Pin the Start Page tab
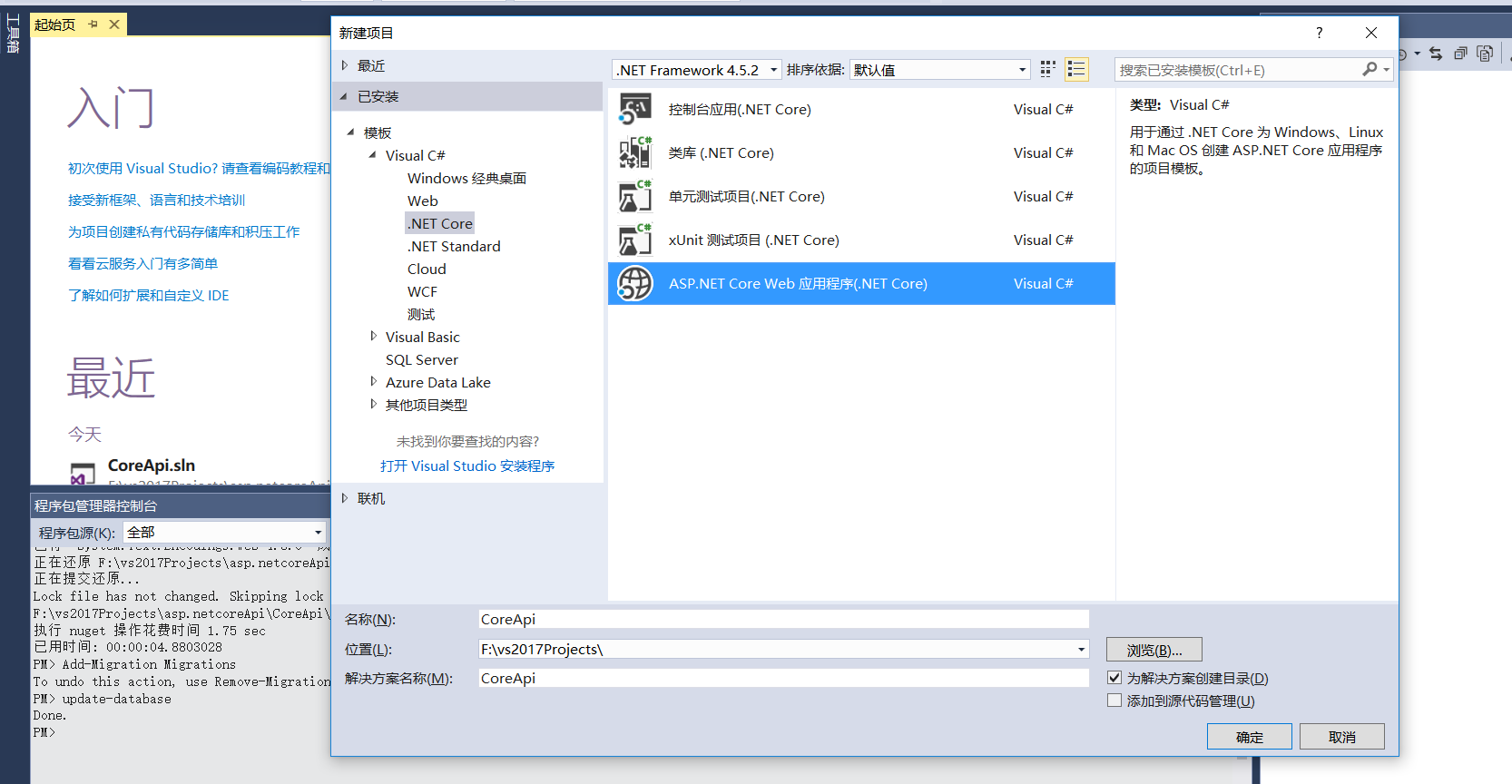 click(x=93, y=24)
